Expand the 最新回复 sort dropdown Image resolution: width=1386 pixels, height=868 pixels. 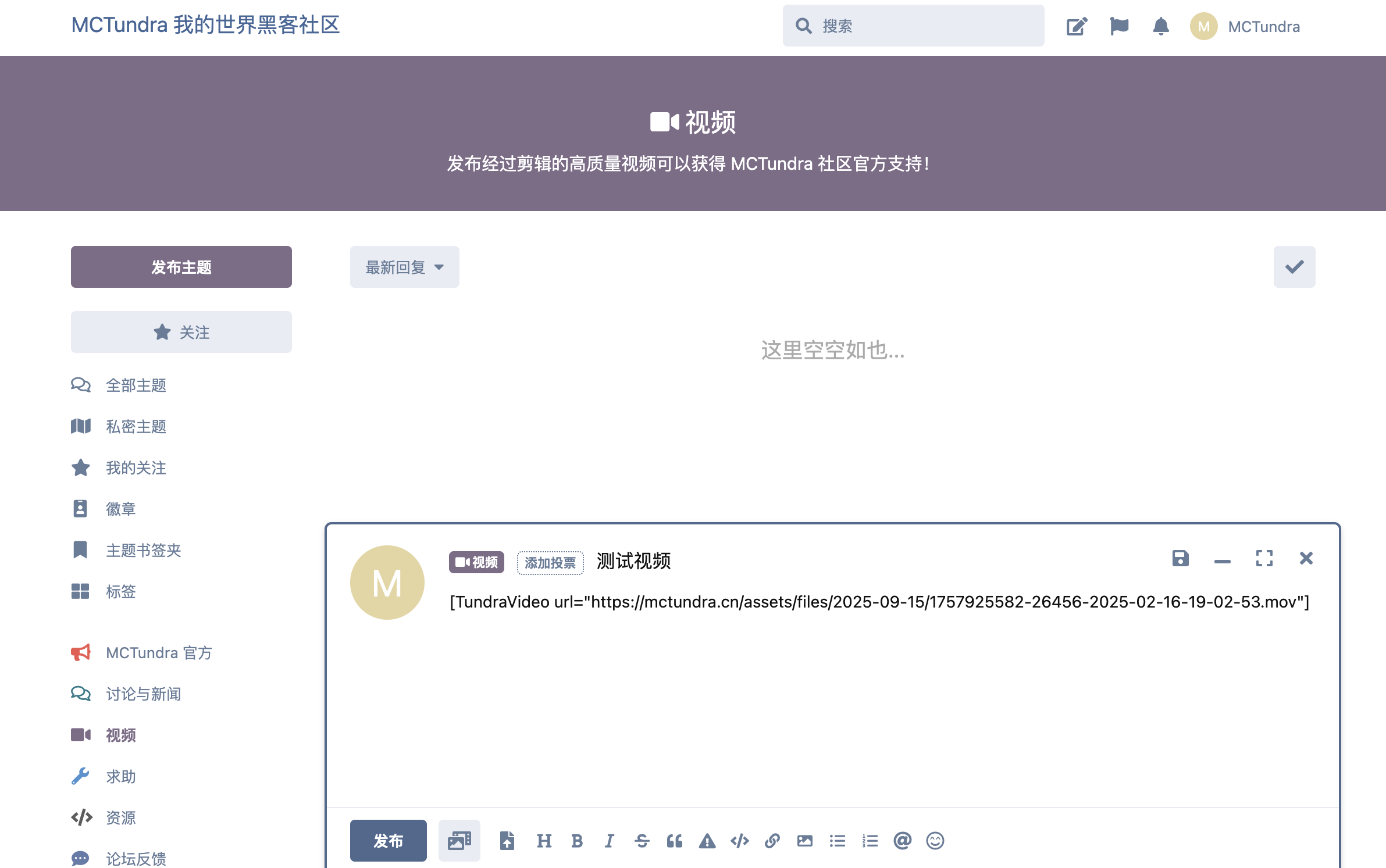[404, 267]
